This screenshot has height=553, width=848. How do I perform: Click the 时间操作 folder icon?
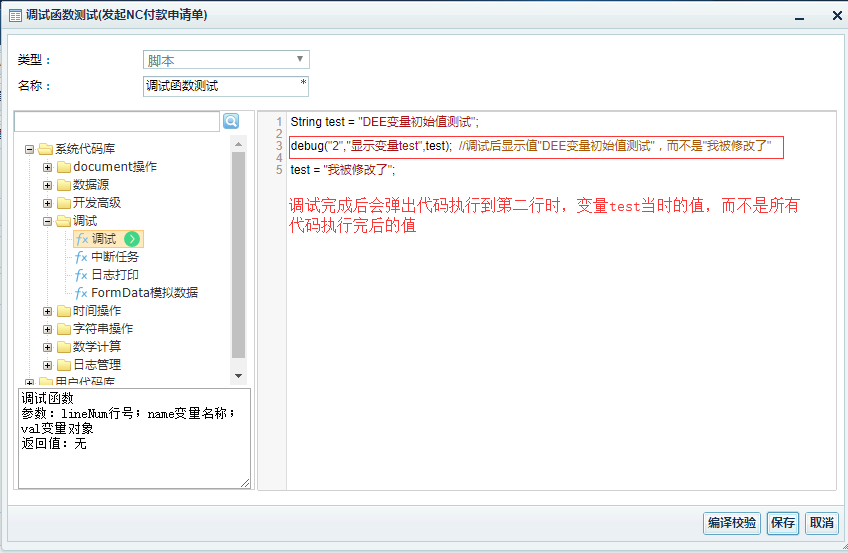coord(64,311)
